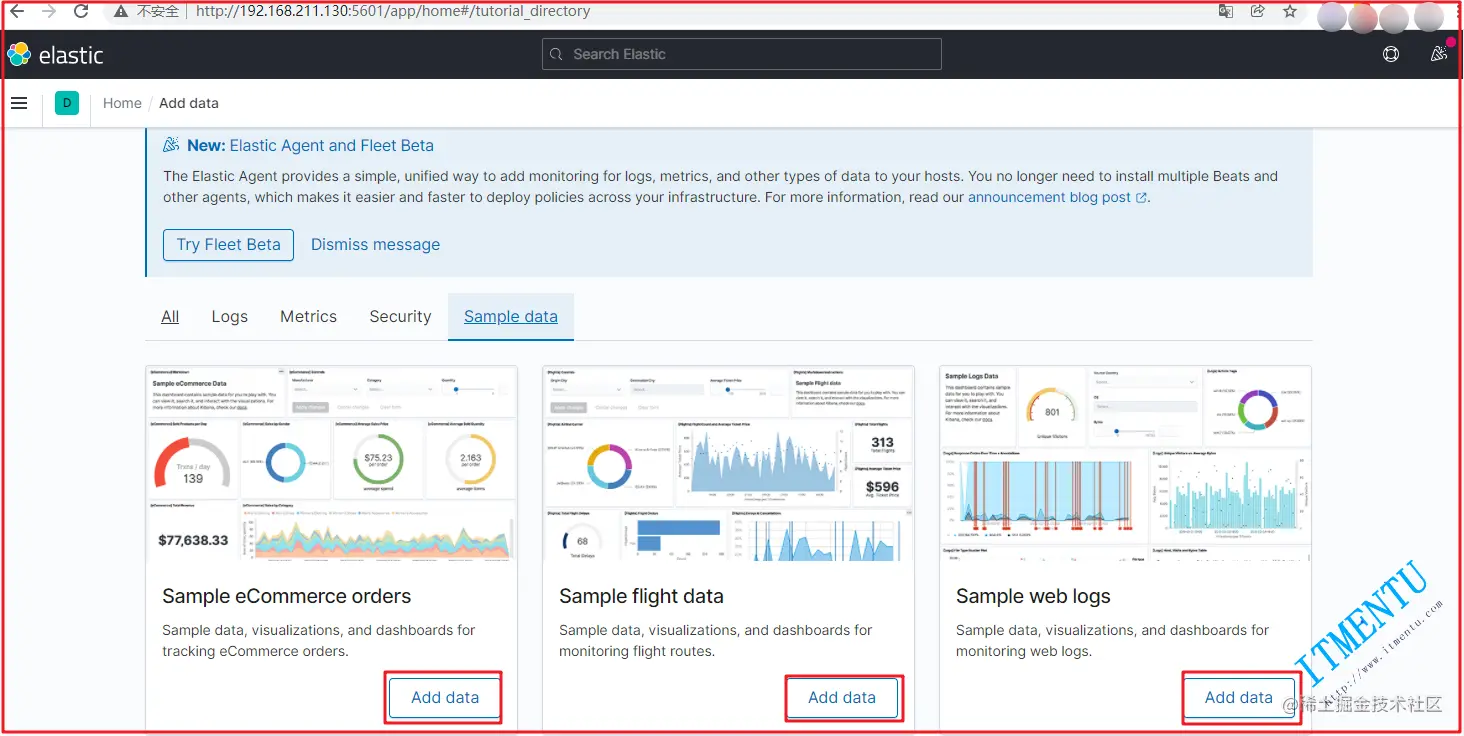The width and height of the screenshot is (1464, 736).
Task: Click the not-secure warning icon in address bar
Action: click(121, 12)
